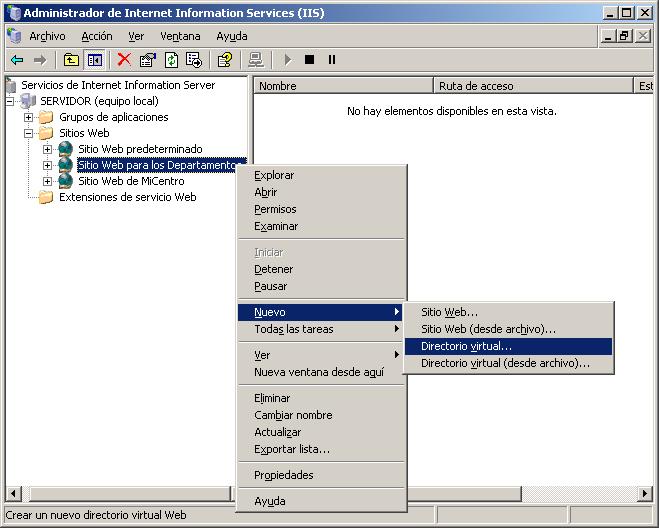Viewport: 659px width, 528px height.
Task: Select Ayuda at bottom of context menu
Action: 320,501
